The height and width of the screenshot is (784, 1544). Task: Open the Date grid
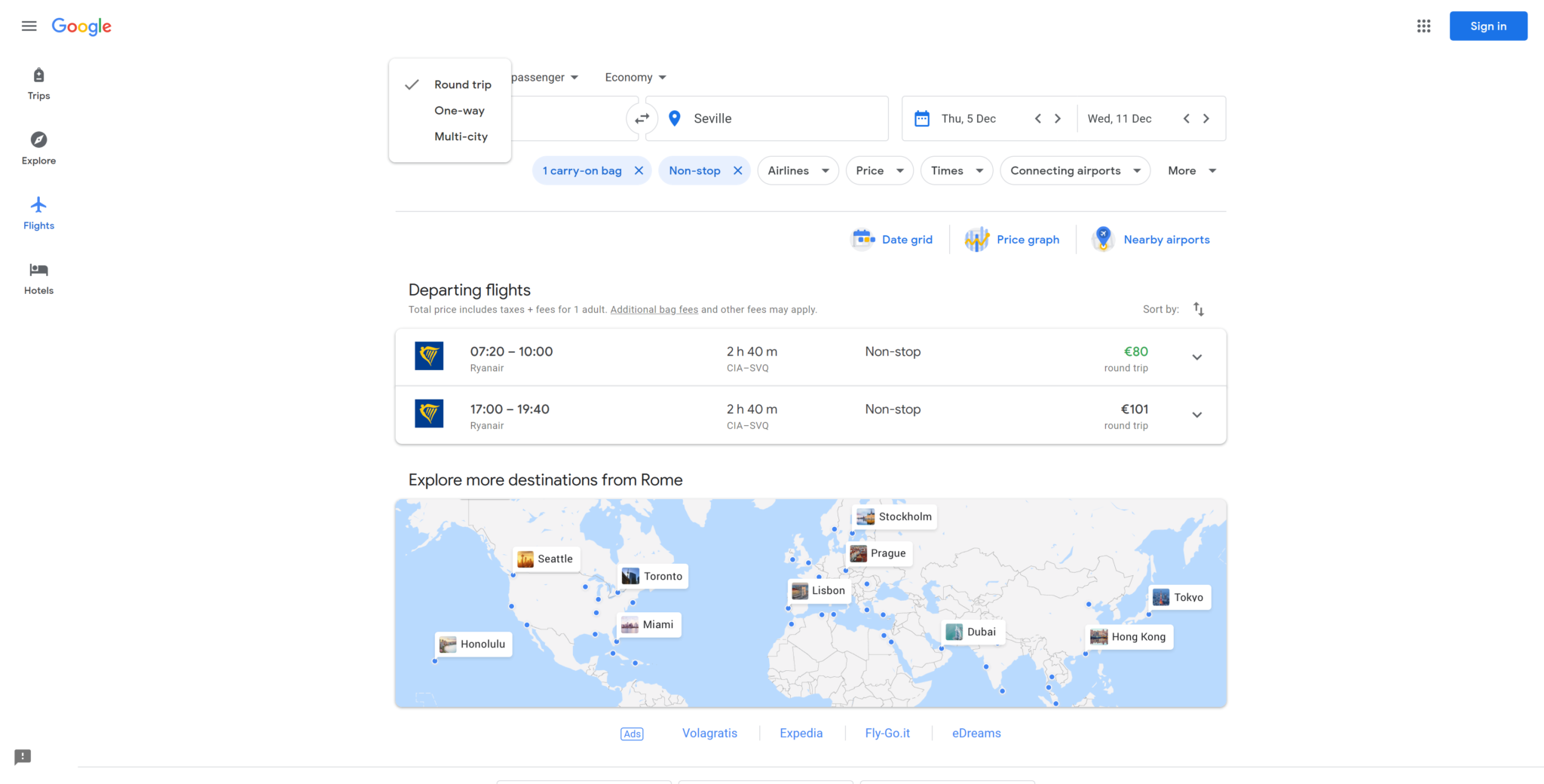[893, 240]
